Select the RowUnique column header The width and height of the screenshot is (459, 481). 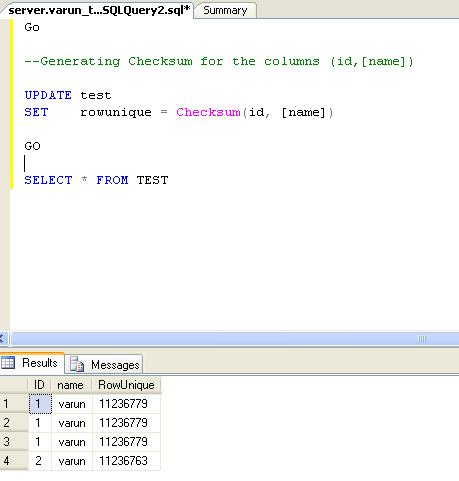point(126,385)
